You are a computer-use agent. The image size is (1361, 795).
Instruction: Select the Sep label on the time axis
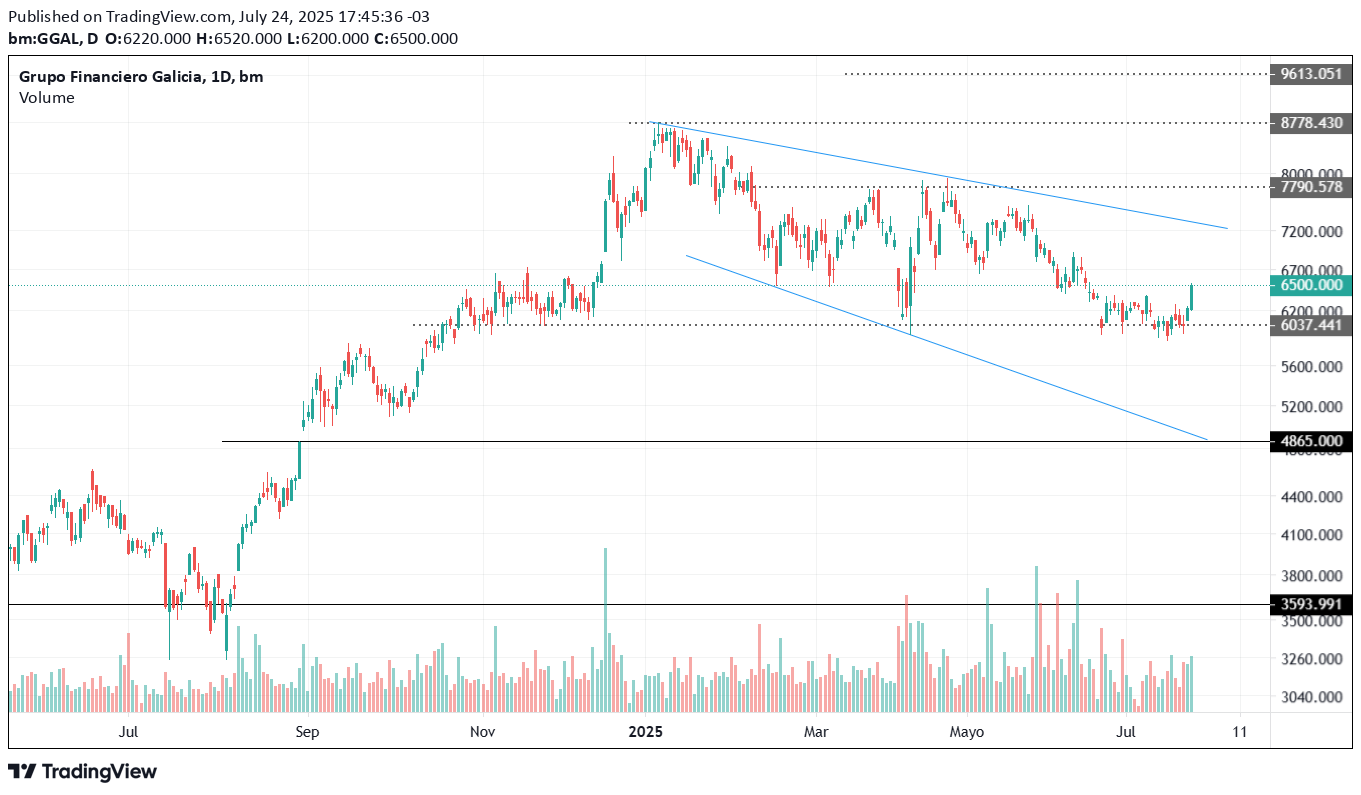pos(307,732)
